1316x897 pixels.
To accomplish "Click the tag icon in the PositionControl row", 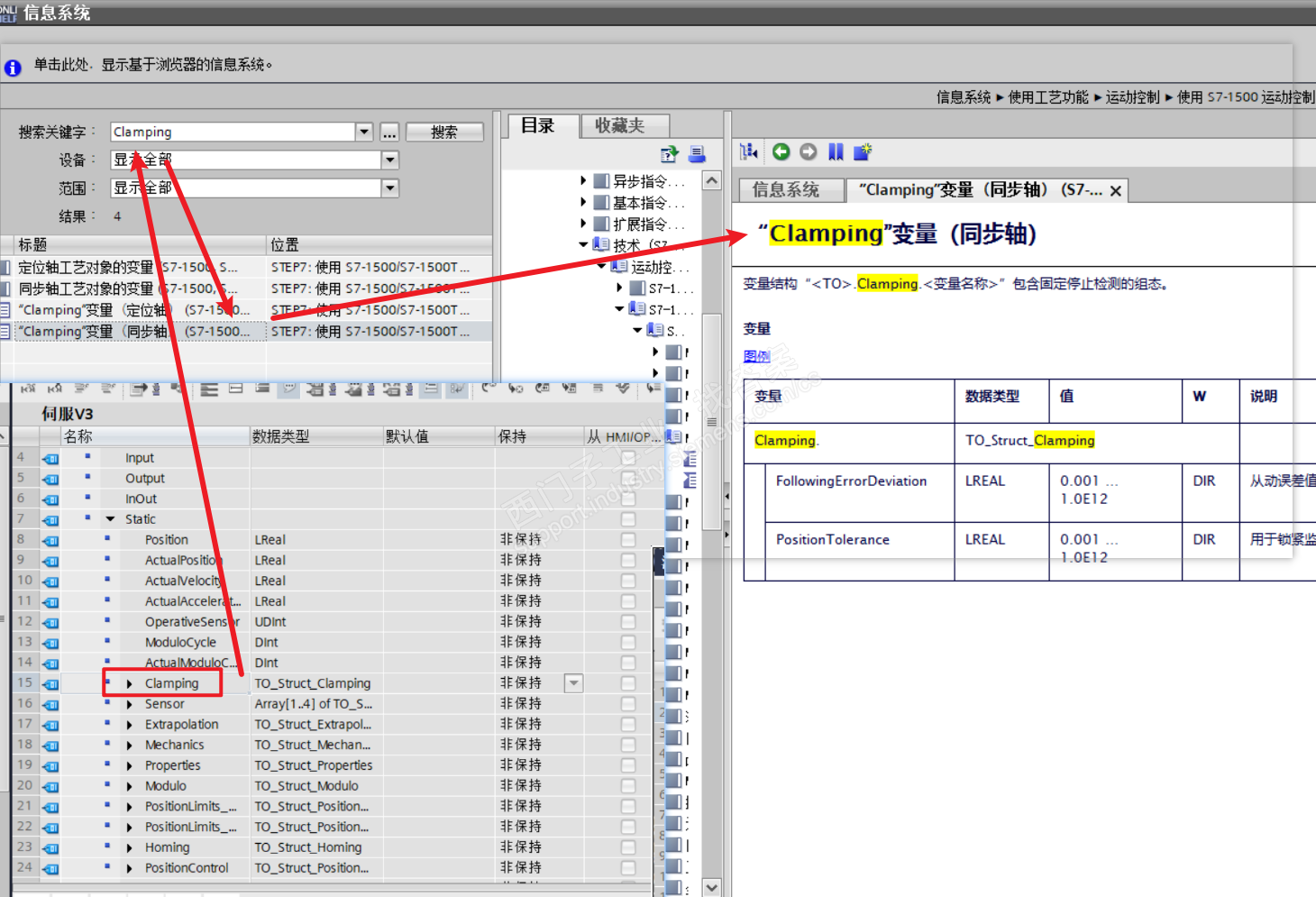I will point(50,869).
